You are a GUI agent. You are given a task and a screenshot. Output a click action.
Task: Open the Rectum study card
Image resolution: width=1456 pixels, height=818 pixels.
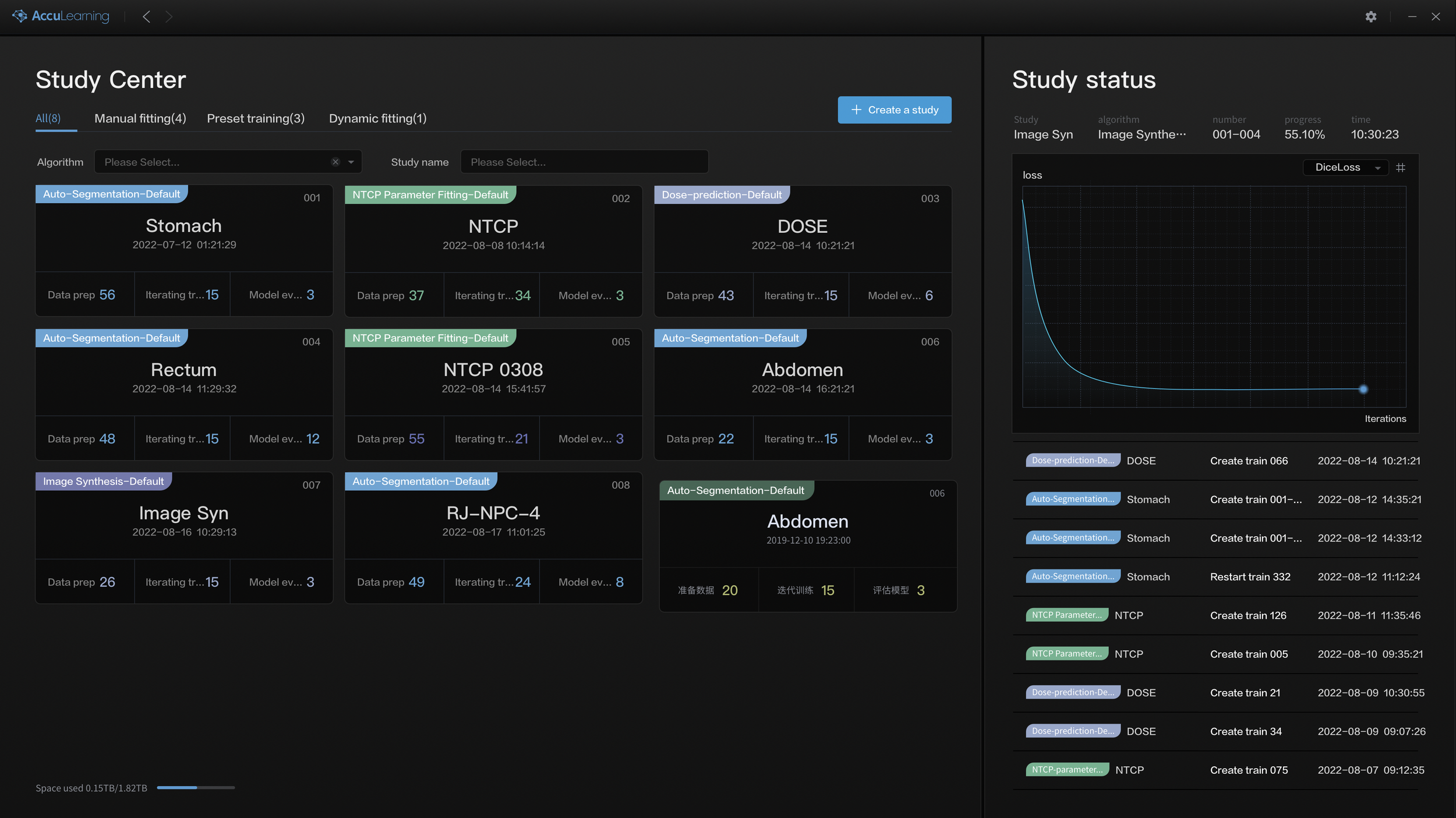point(183,370)
